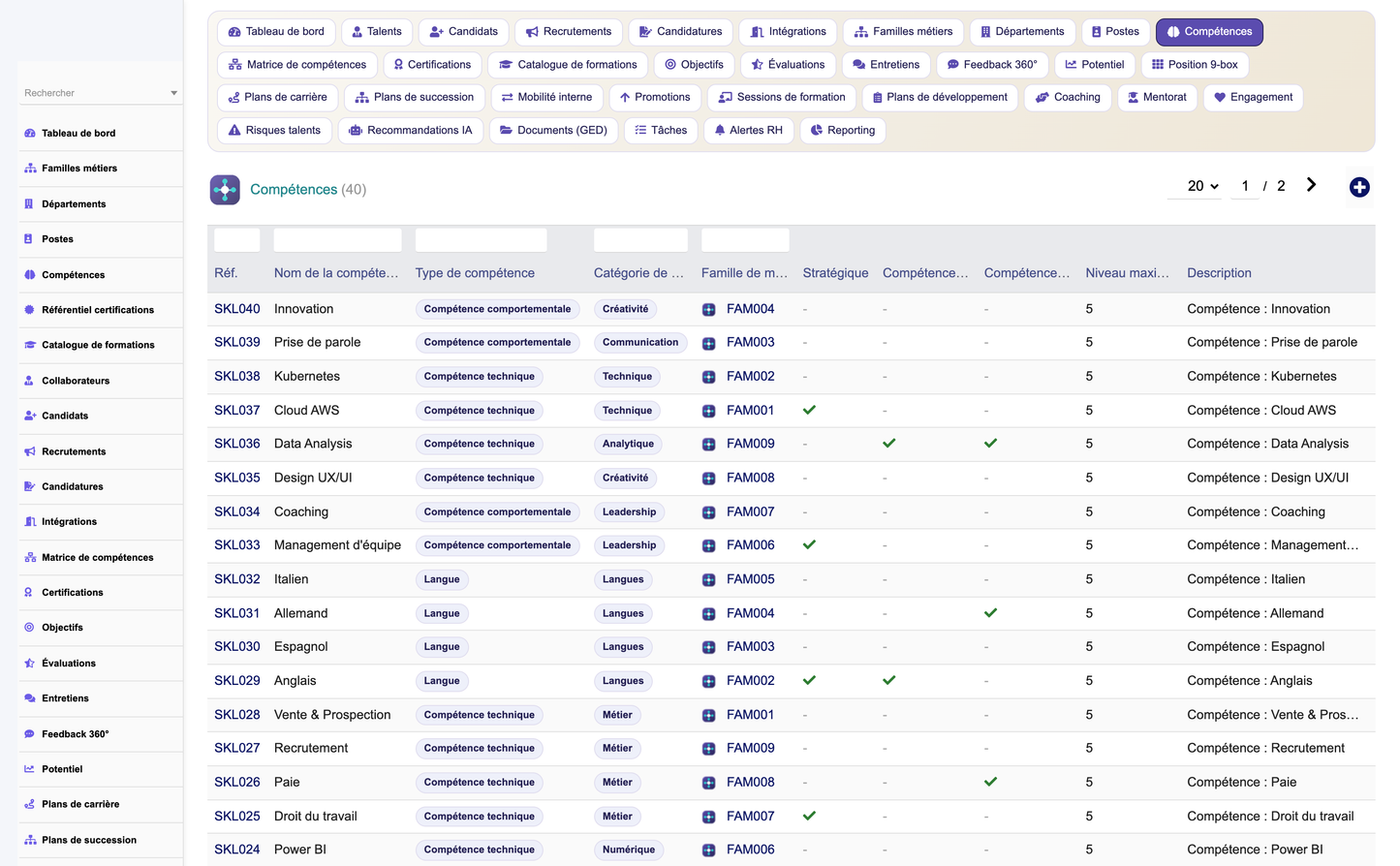Open family icon beside FAM004 in Innovation row
1400x866 pixels.
coord(709,310)
